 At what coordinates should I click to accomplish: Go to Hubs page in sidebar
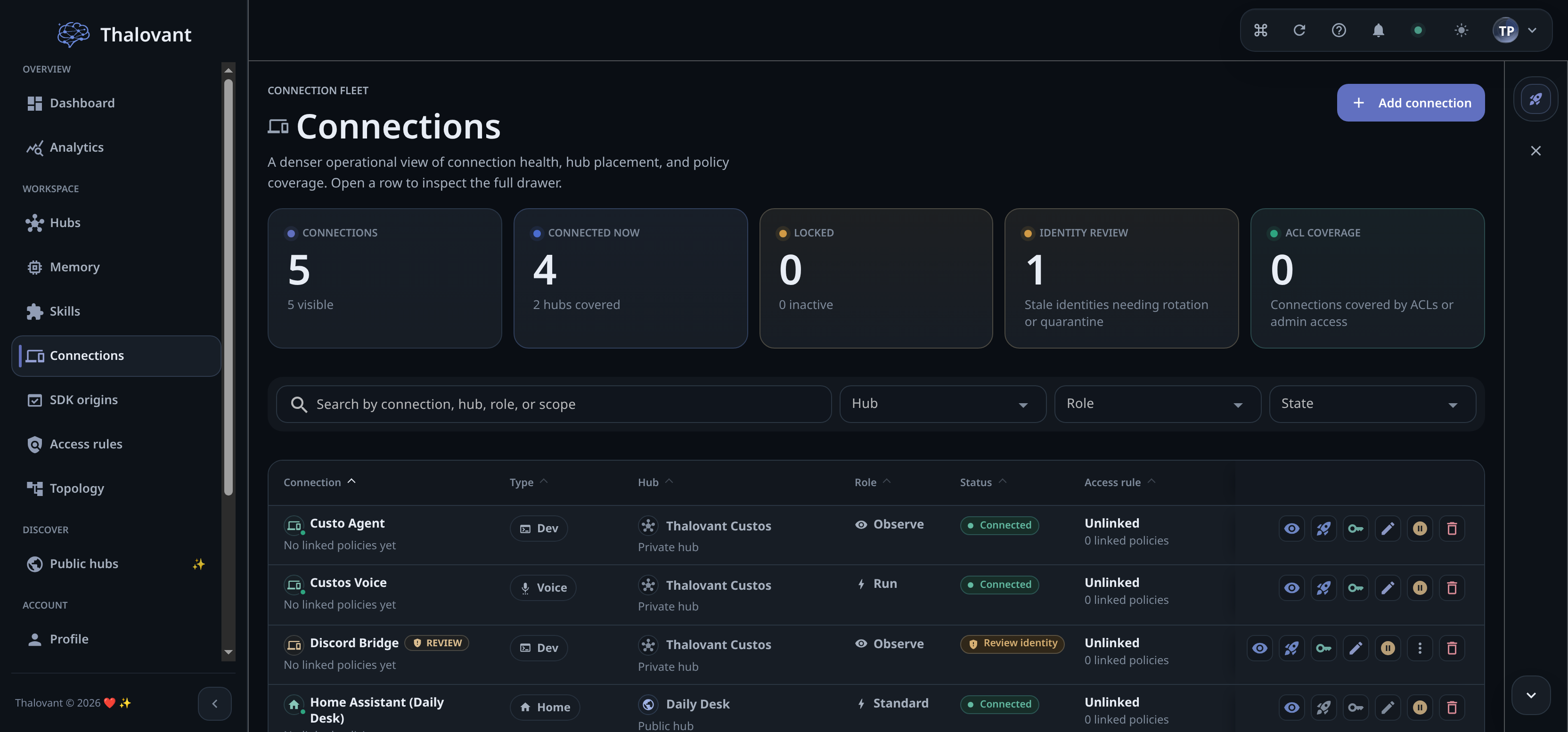tap(115, 223)
